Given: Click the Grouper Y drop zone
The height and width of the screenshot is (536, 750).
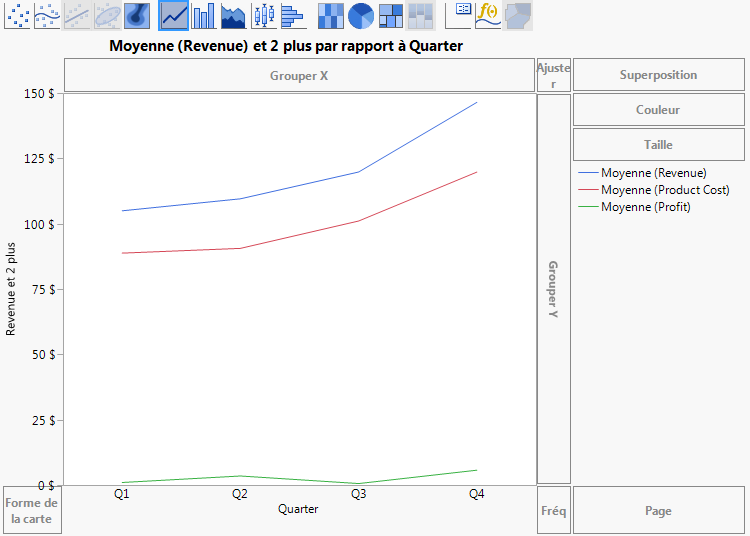Looking at the screenshot, I should 553,289.
